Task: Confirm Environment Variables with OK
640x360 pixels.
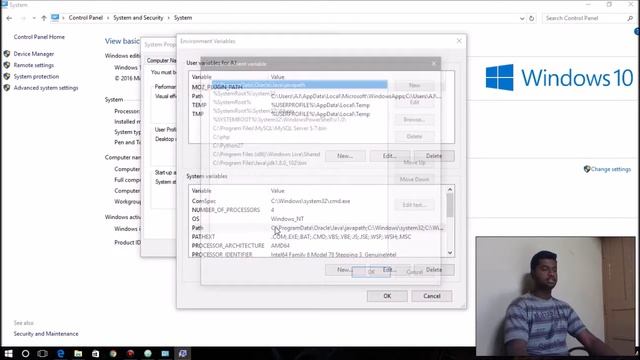Action: pos(387,296)
